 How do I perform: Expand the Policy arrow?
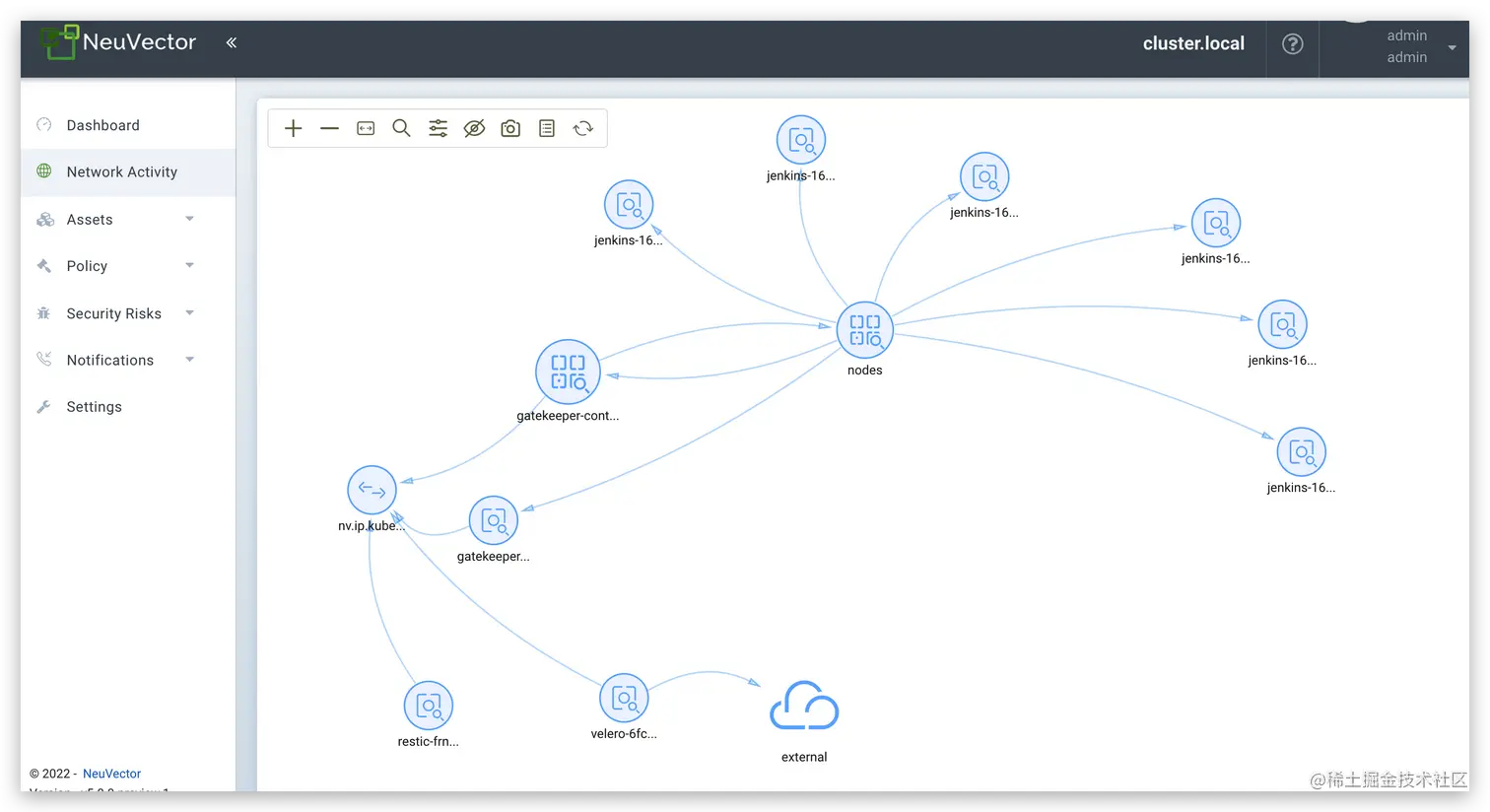tap(189, 265)
